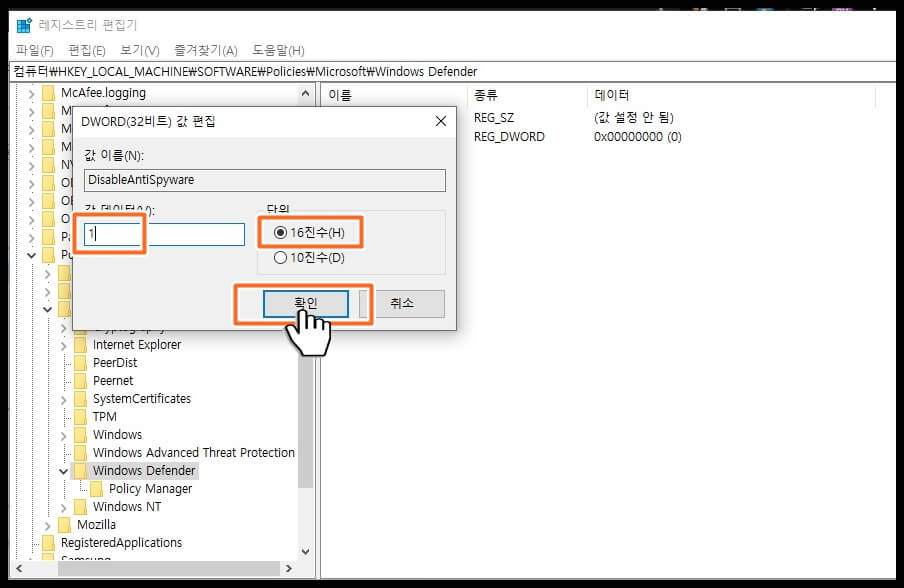Close the DWORD edit dialog
Viewport: 904px width, 588px height.
tap(441, 121)
